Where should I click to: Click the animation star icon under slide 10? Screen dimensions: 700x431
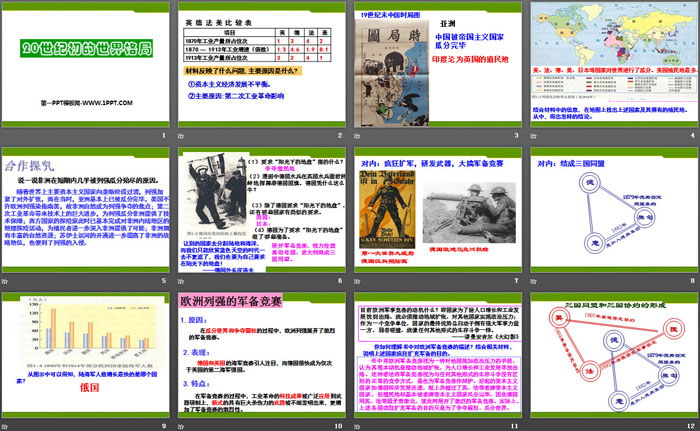pyautogui.click(x=181, y=427)
